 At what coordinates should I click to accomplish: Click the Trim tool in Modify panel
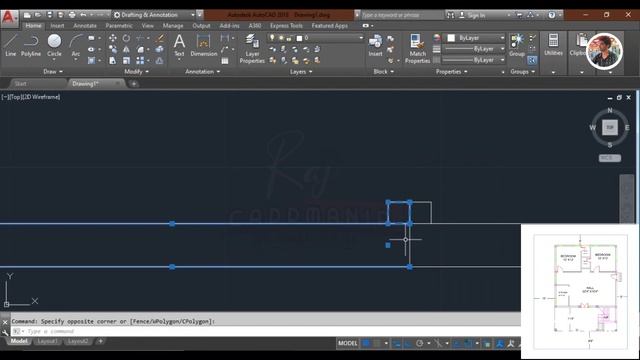pos(140,38)
